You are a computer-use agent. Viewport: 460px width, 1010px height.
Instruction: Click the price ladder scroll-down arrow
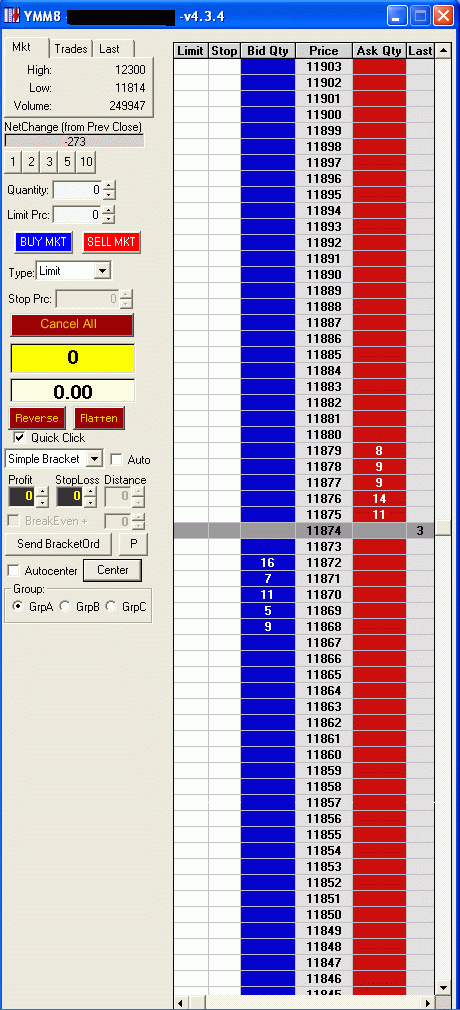tap(443, 987)
